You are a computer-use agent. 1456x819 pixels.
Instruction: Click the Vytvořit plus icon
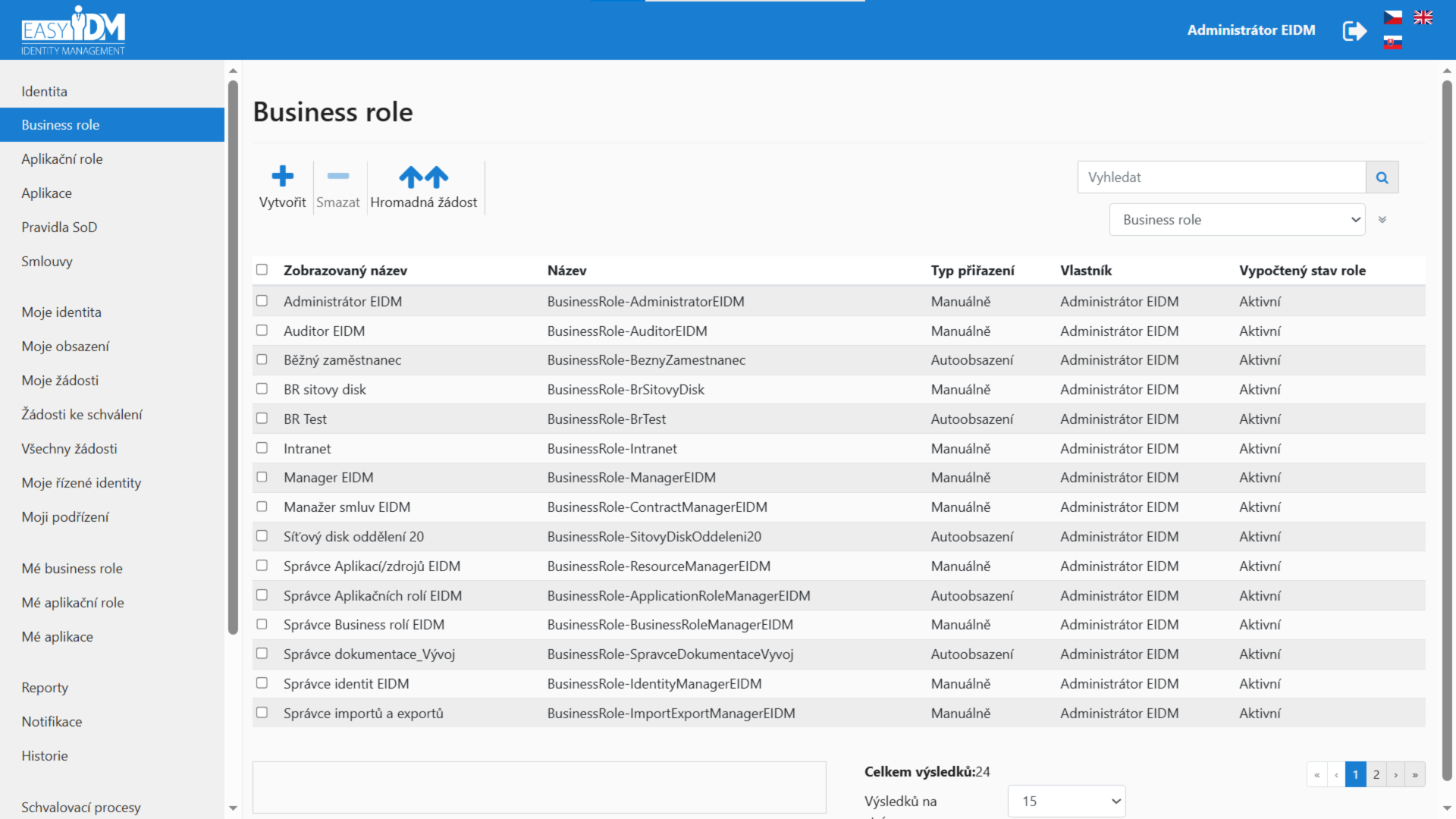coord(282,177)
